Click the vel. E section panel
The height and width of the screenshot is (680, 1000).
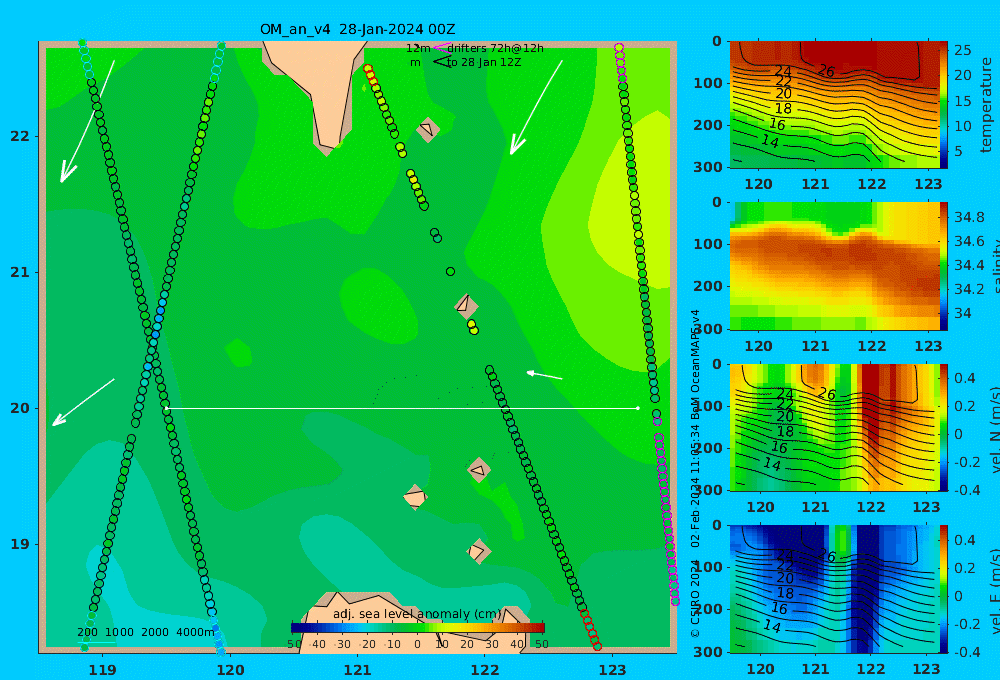(x=834, y=589)
